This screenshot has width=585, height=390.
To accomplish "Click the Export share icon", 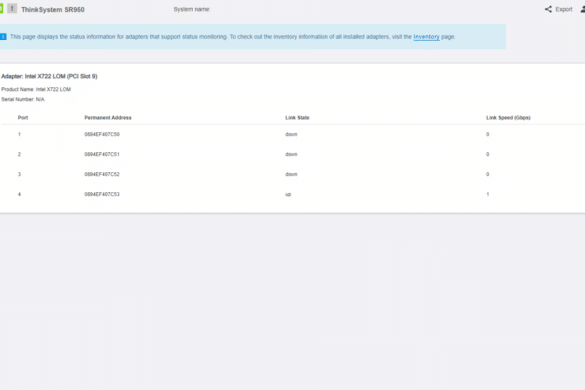I will 548,9.
